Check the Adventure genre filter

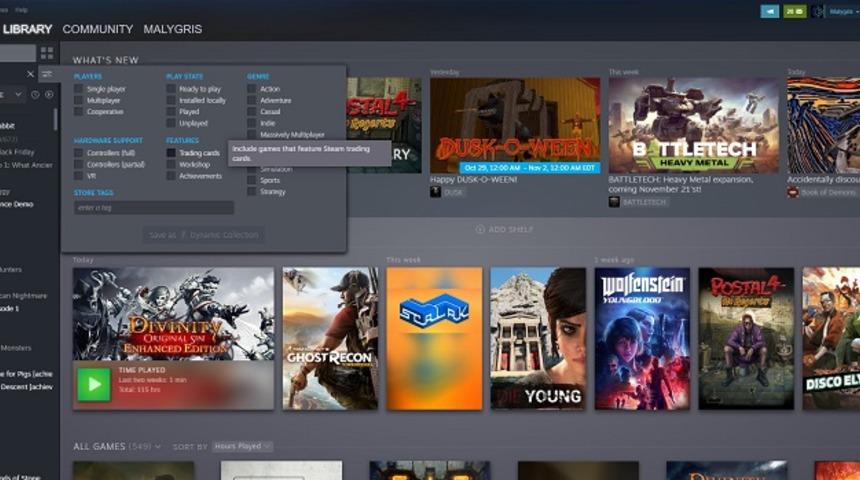(x=252, y=100)
